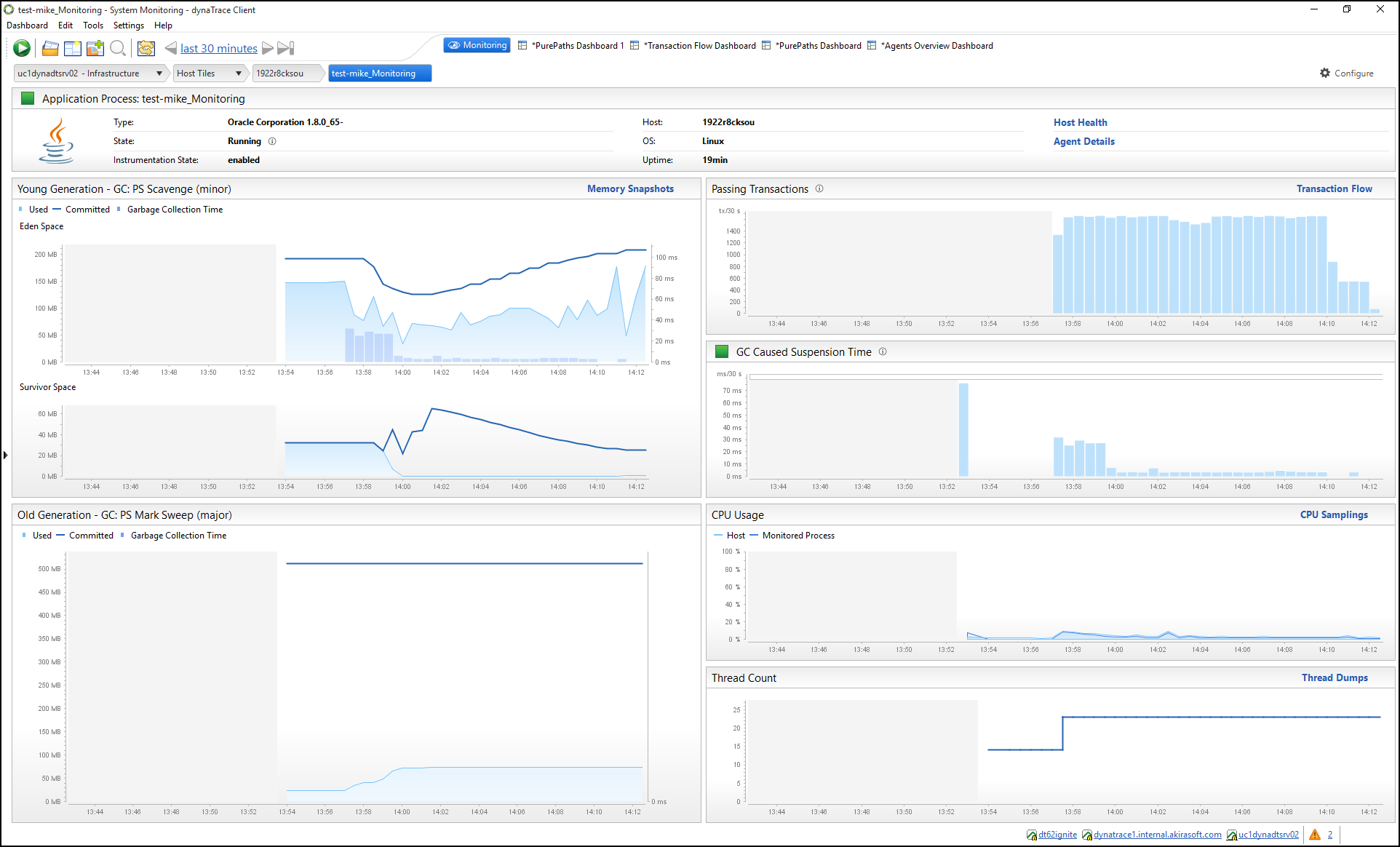Viewport: 1400px width, 847px height.
Task: Open the last 30 minutes timeframe link
Action: [219, 48]
